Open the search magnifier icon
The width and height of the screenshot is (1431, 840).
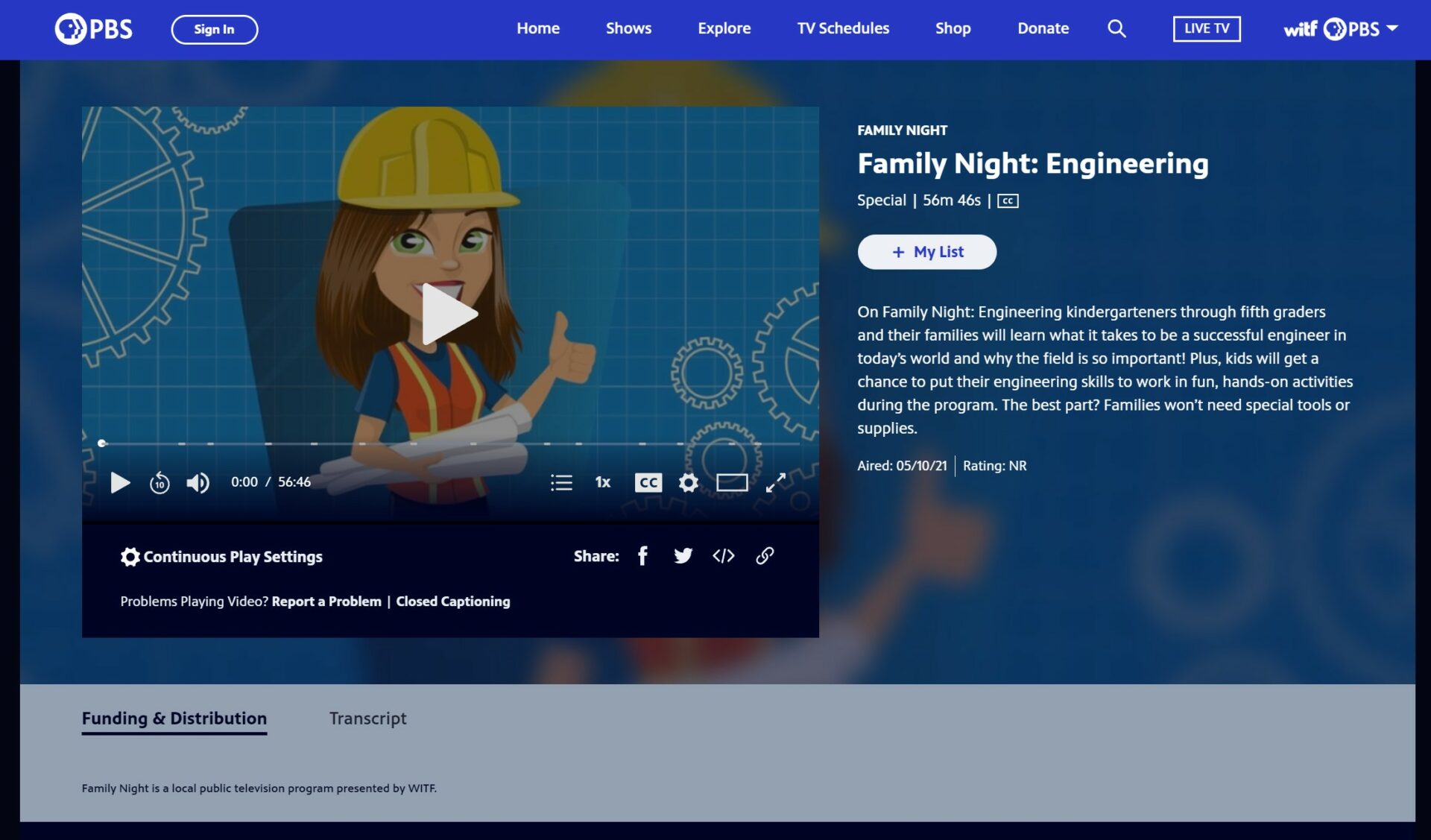[1116, 29]
